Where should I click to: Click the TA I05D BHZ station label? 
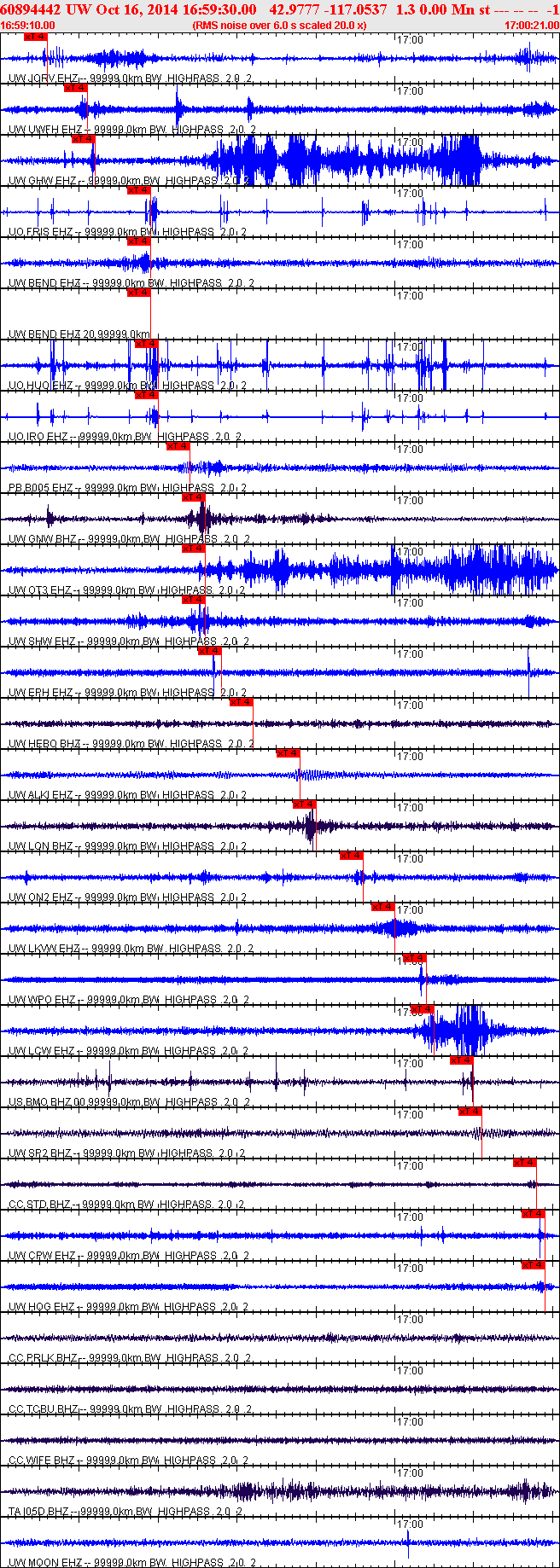coord(126,1512)
